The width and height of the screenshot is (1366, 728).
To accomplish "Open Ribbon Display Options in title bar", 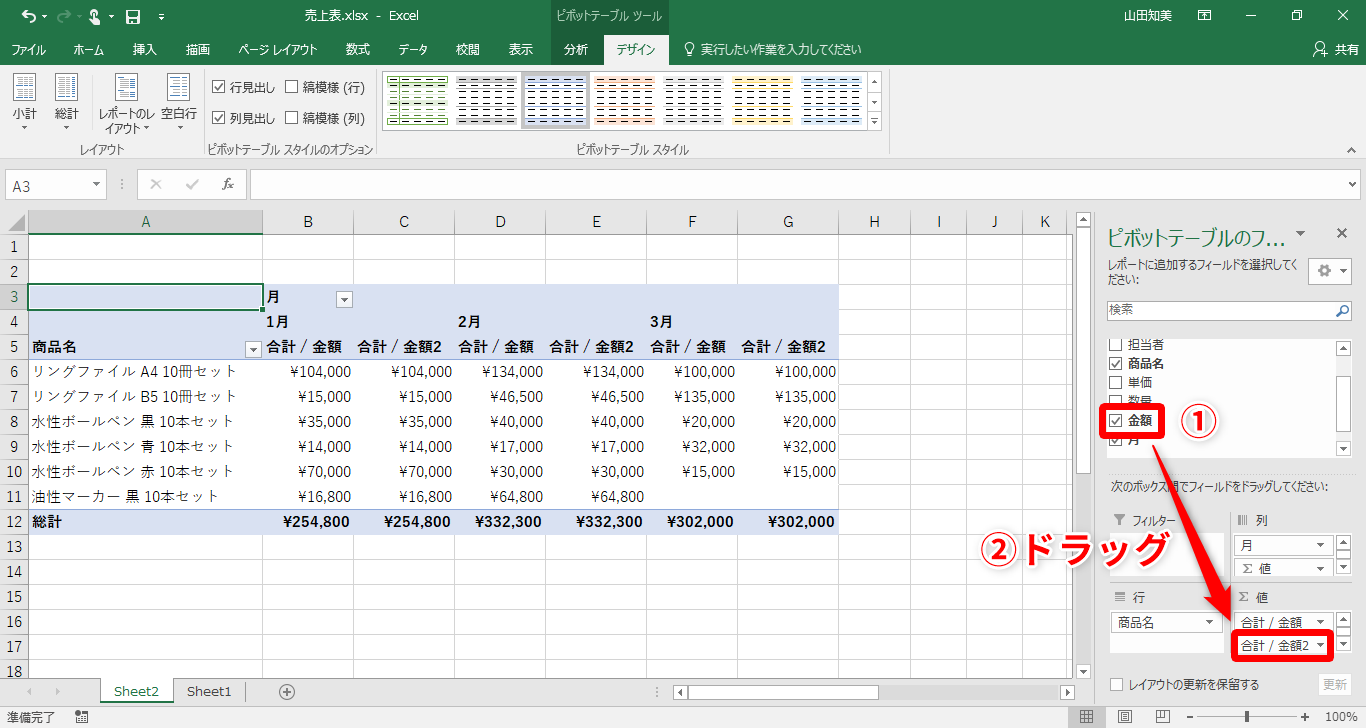I will [1205, 16].
